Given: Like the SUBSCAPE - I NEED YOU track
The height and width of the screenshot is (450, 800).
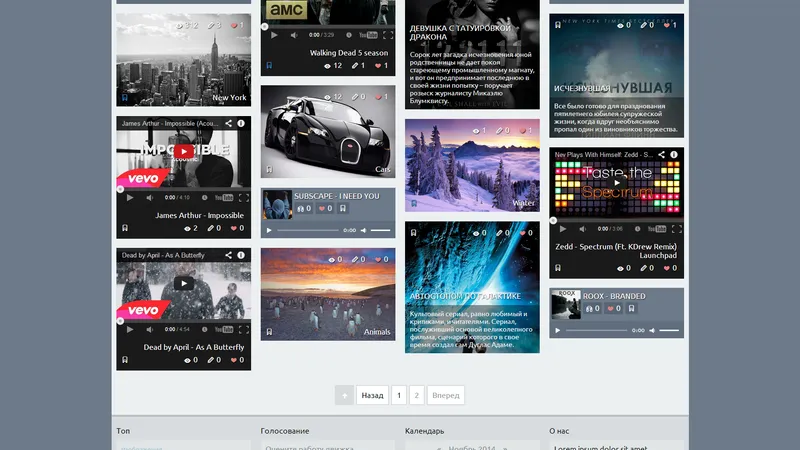Looking at the screenshot, I should (326, 208).
